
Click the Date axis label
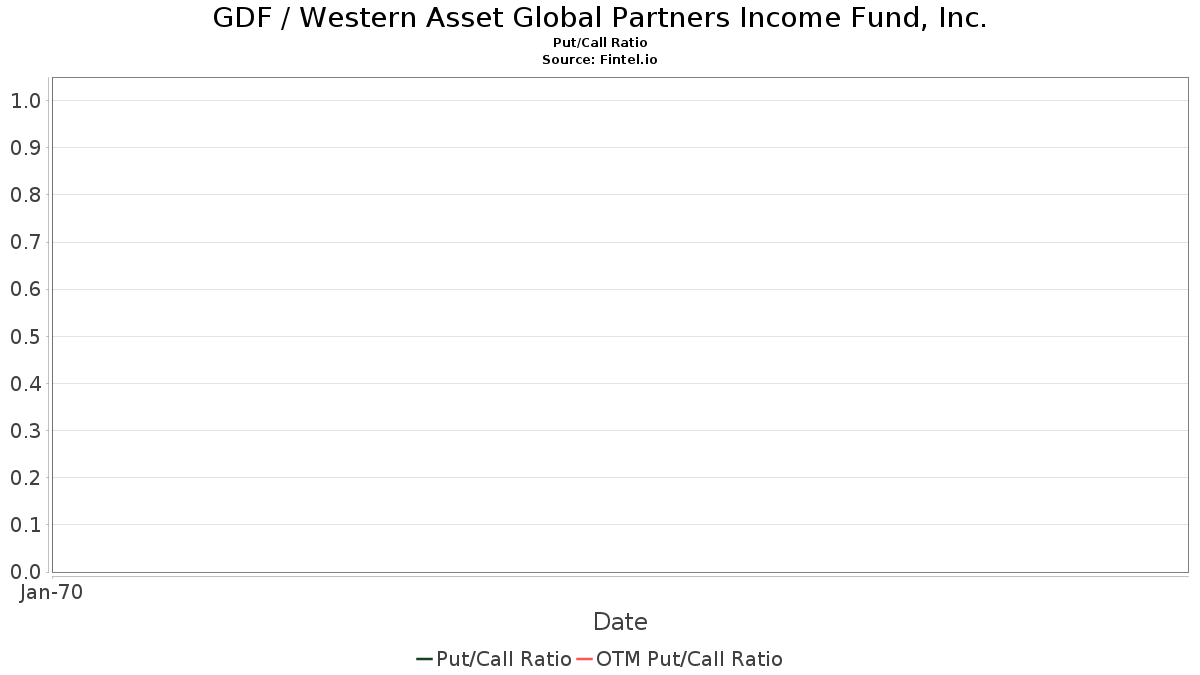(x=620, y=622)
